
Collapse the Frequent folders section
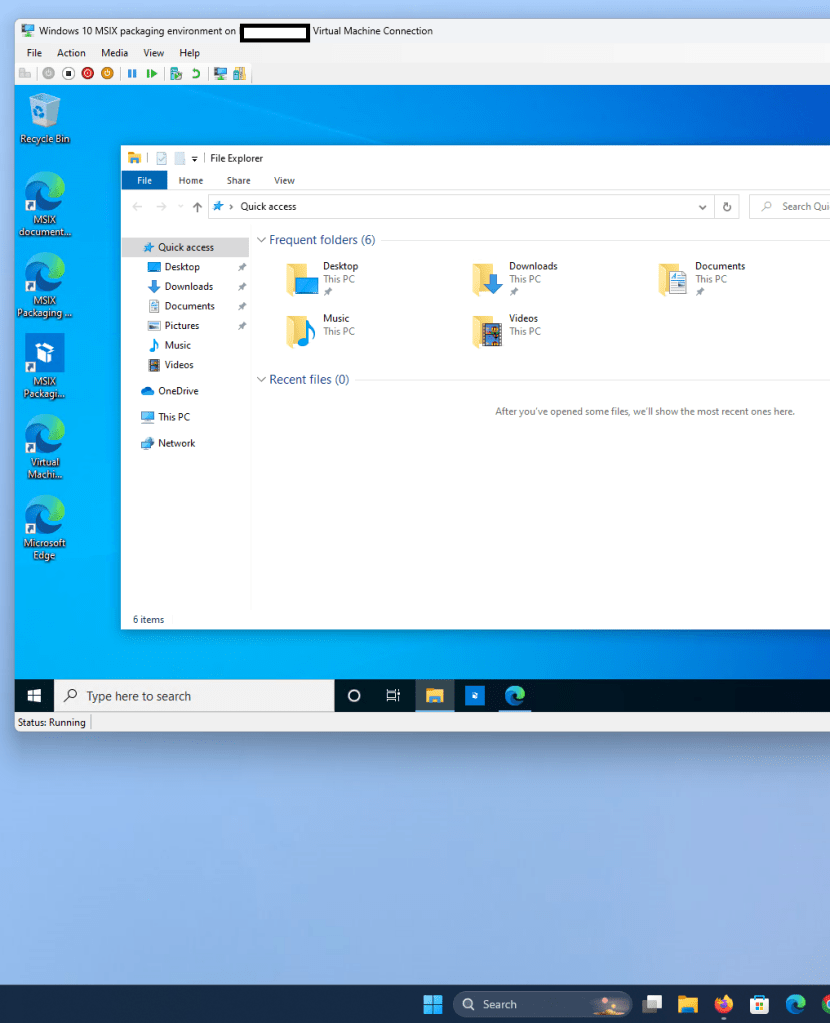click(x=260, y=239)
